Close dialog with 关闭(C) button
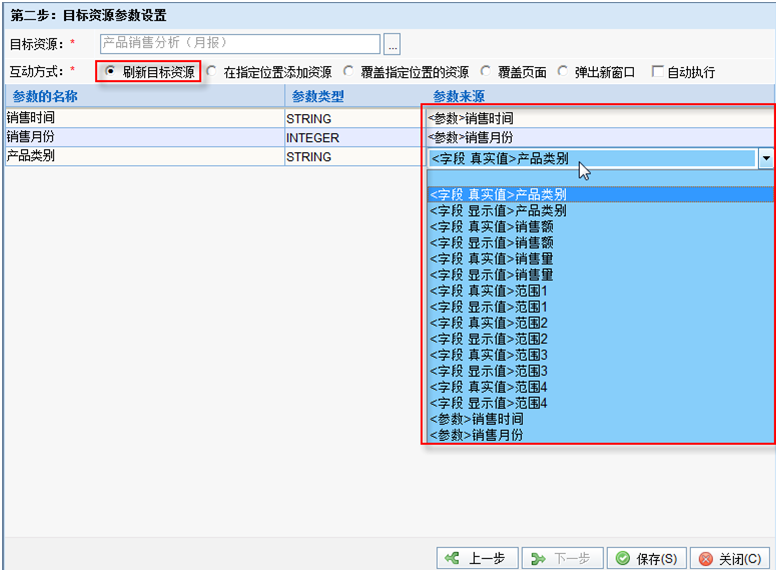 pyautogui.click(x=730, y=559)
